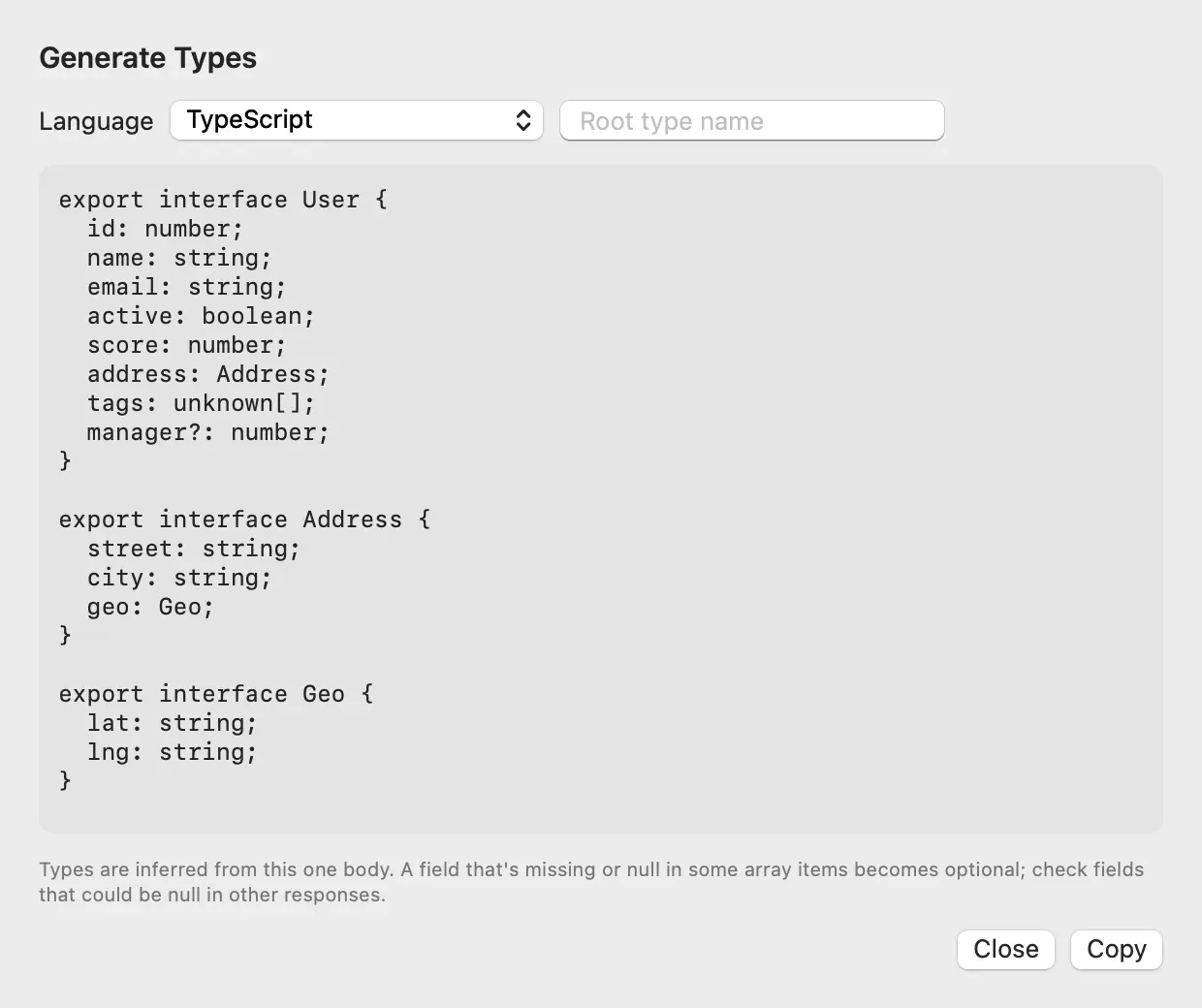Click the 'email: string;' line
Image resolution: width=1202 pixels, height=1008 pixels.
click(186, 287)
